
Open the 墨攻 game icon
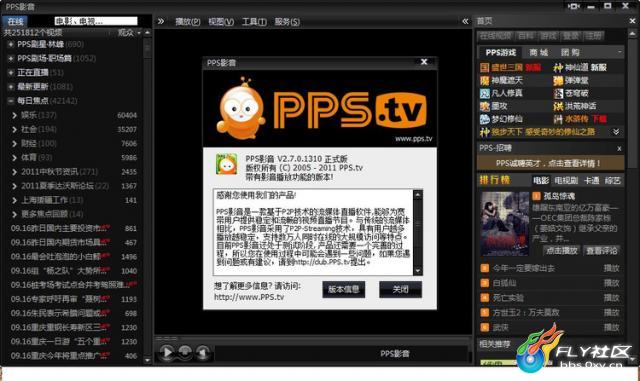tap(484, 106)
